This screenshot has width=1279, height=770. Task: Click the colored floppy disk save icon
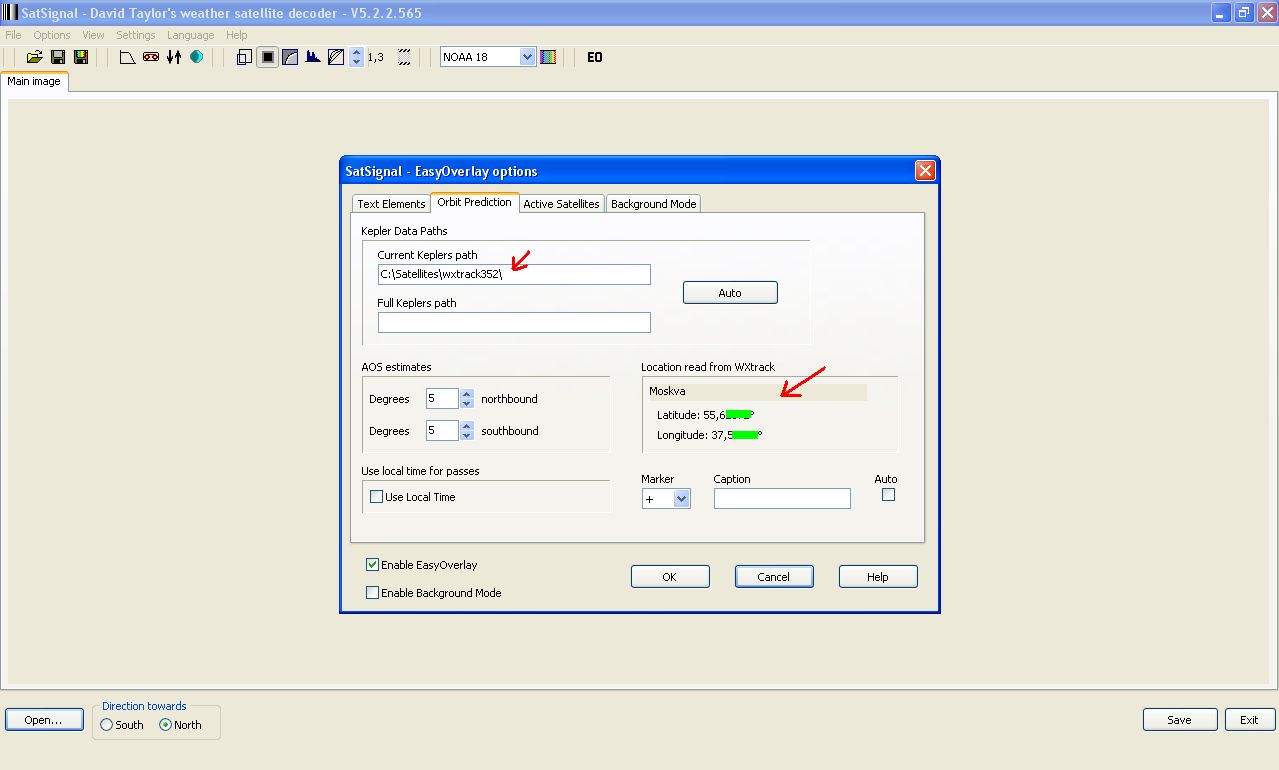(x=81, y=57)
